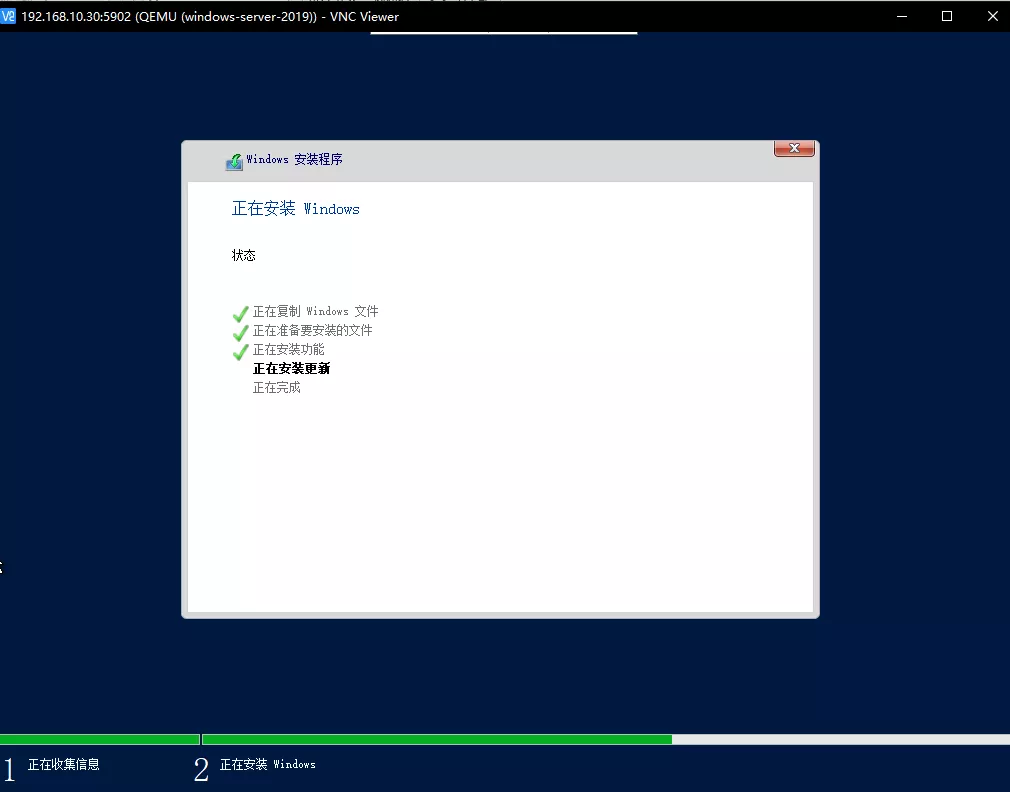Click the checkmark beside 正在复制 Windows 文件

coord(240,313)
